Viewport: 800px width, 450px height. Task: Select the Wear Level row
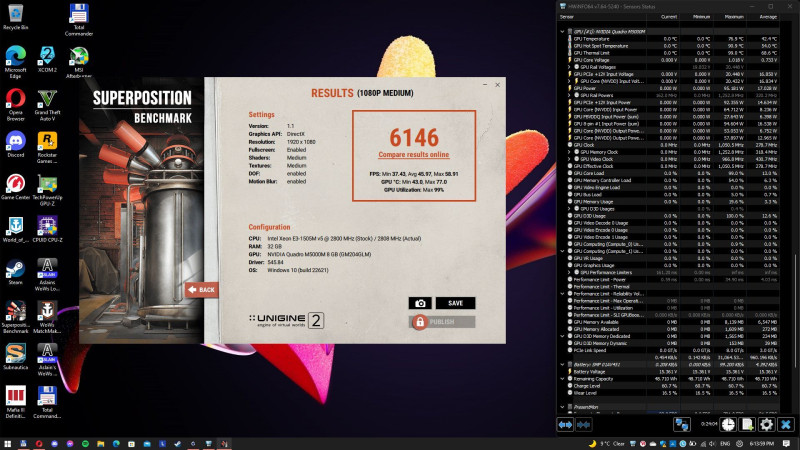click(673, 393)
